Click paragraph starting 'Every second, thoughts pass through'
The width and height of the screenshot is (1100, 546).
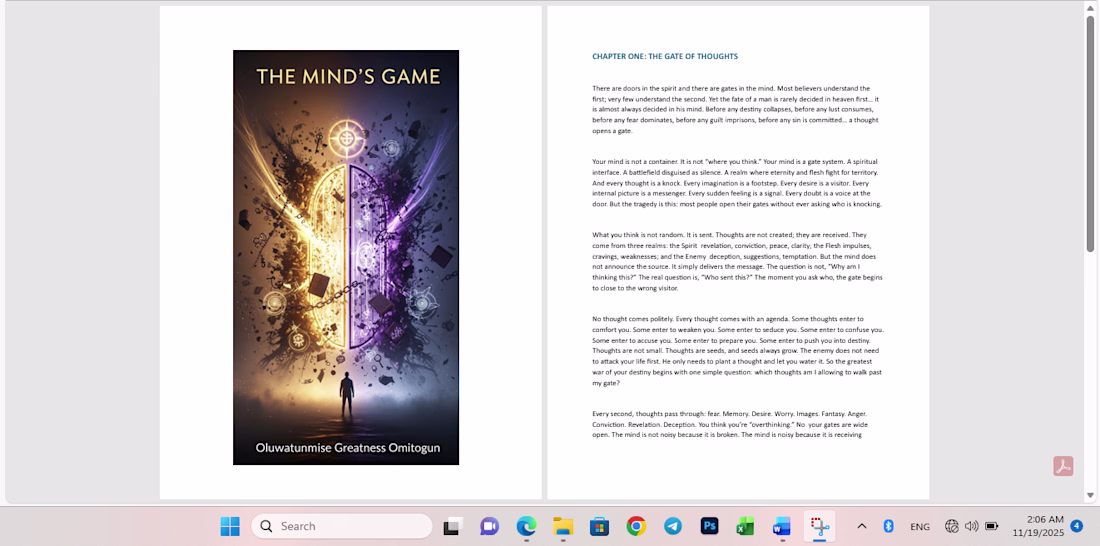pos(730,424)
